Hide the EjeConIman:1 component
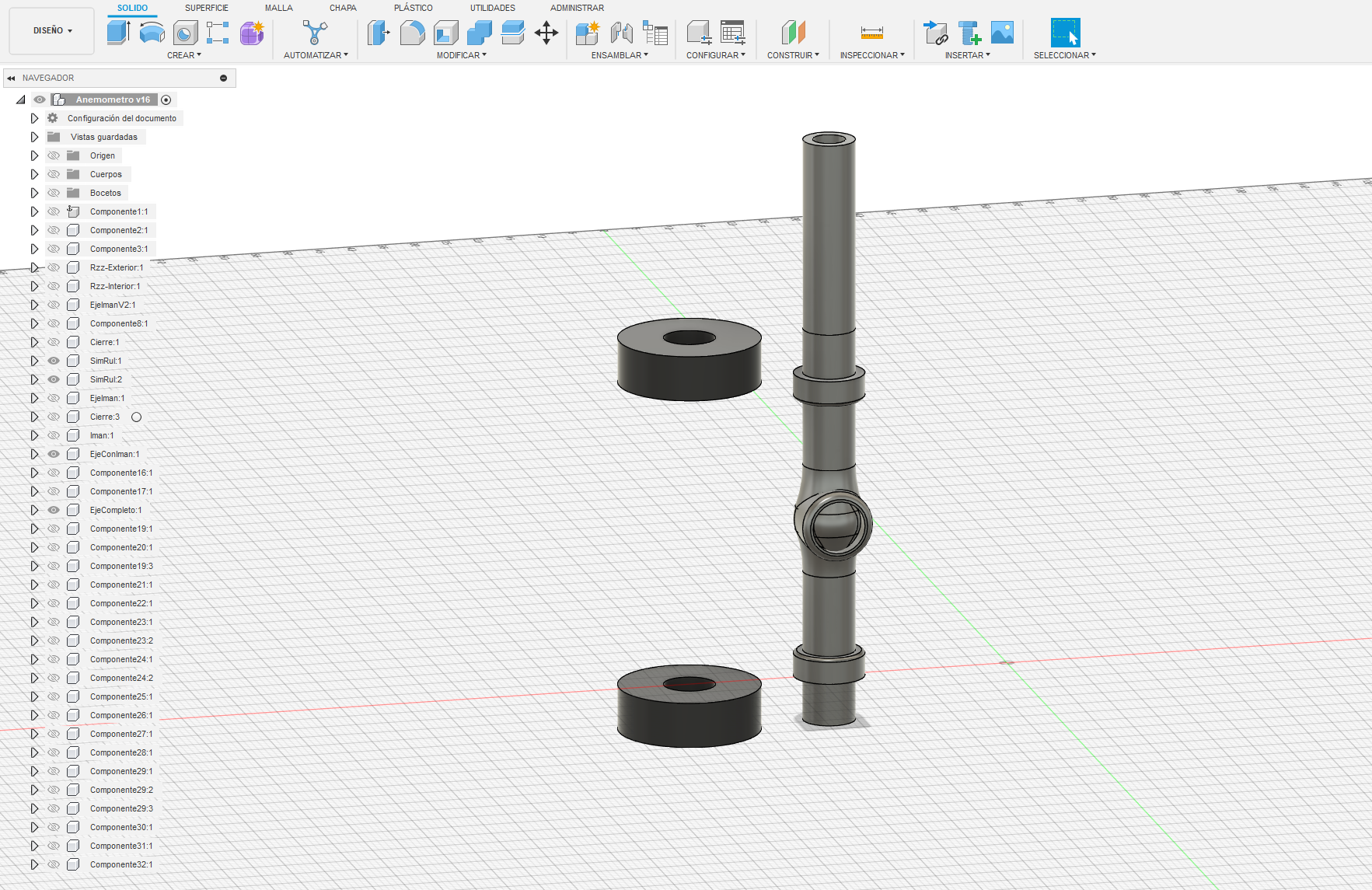This screenshot has width=1372, height=890. tap(54, 454)
